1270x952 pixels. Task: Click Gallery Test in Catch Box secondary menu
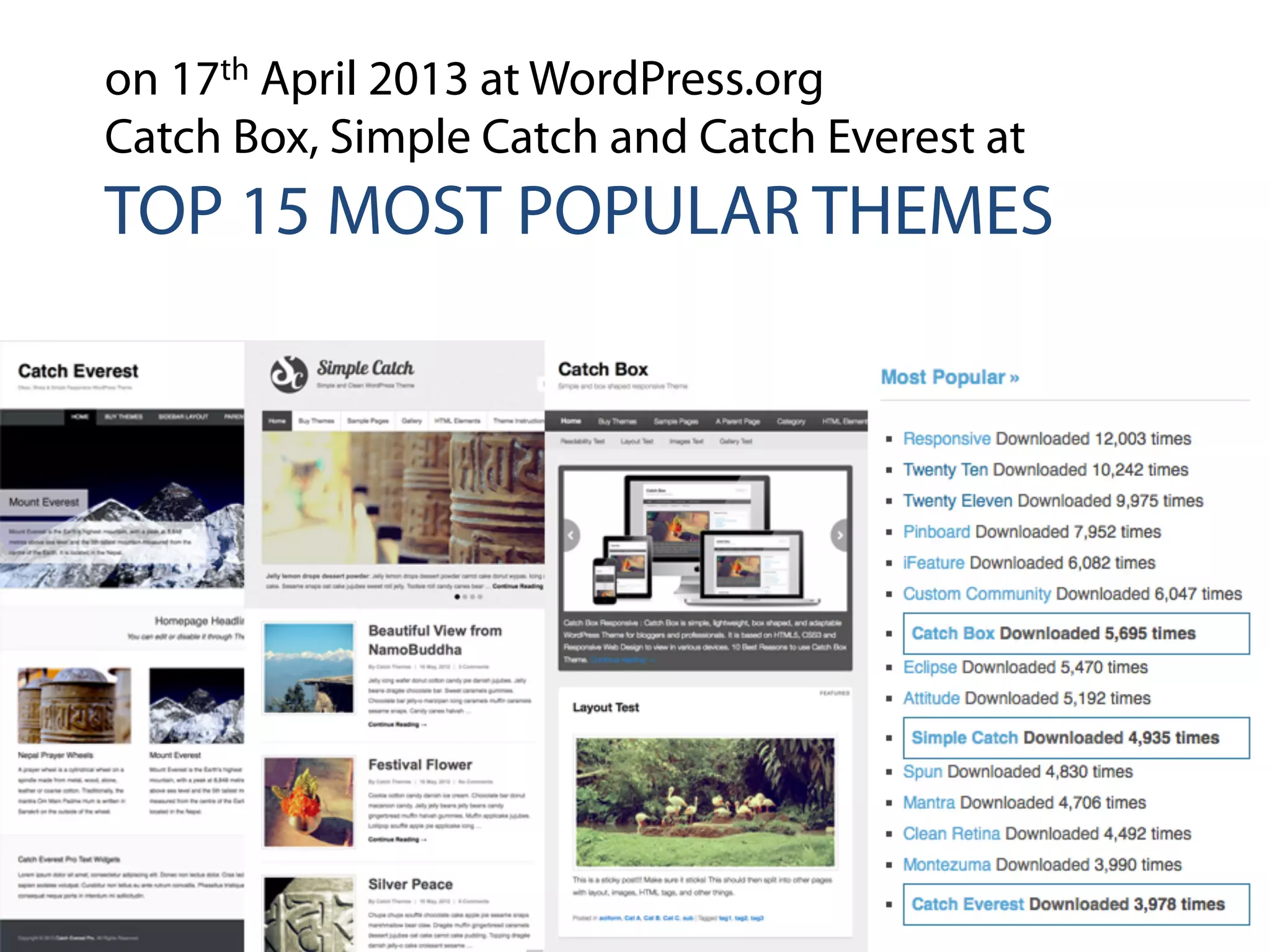tap(735, 441)
